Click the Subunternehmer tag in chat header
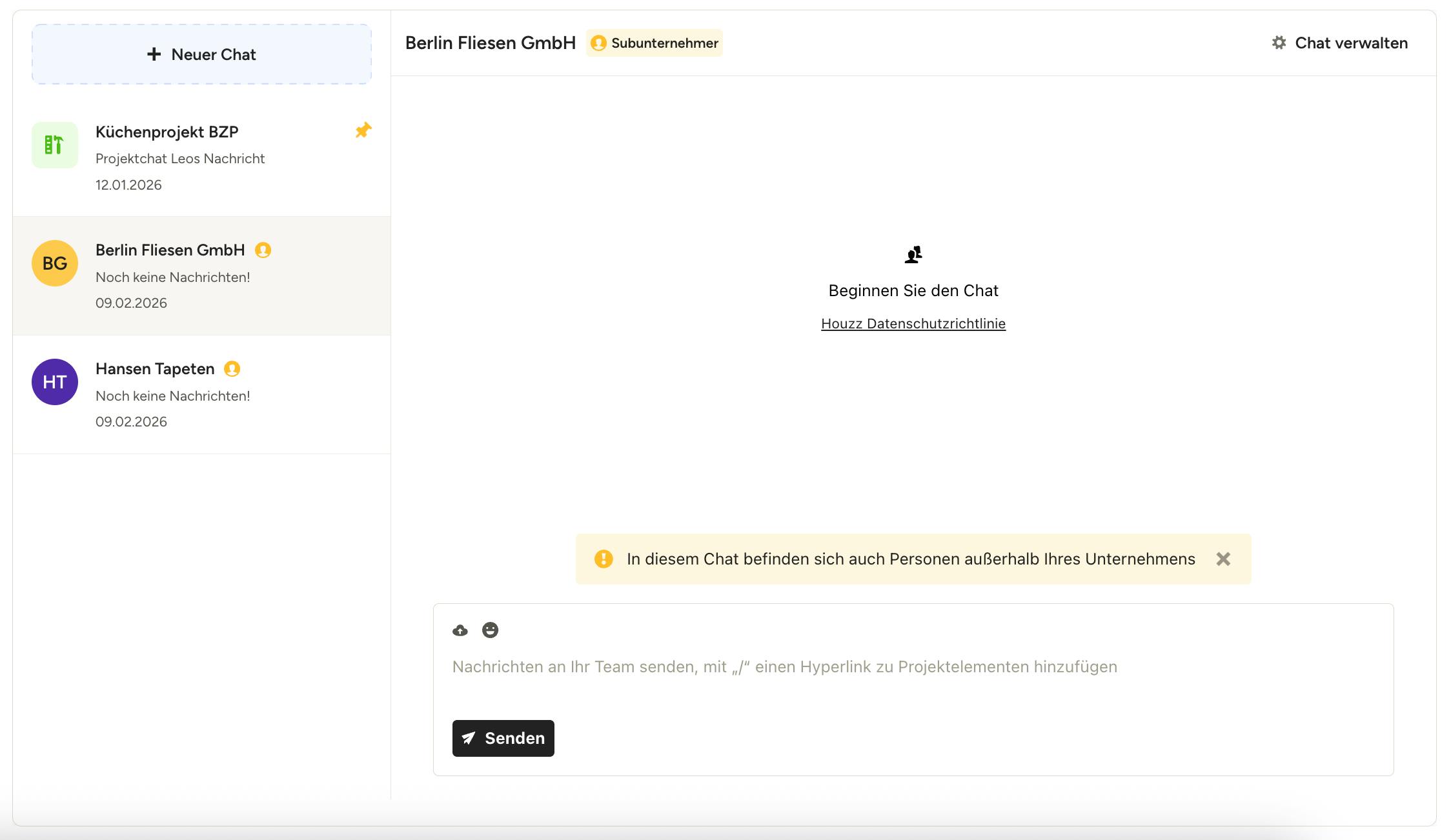The height and width of the screenshot is (840, 1451). tap(654, 43)
